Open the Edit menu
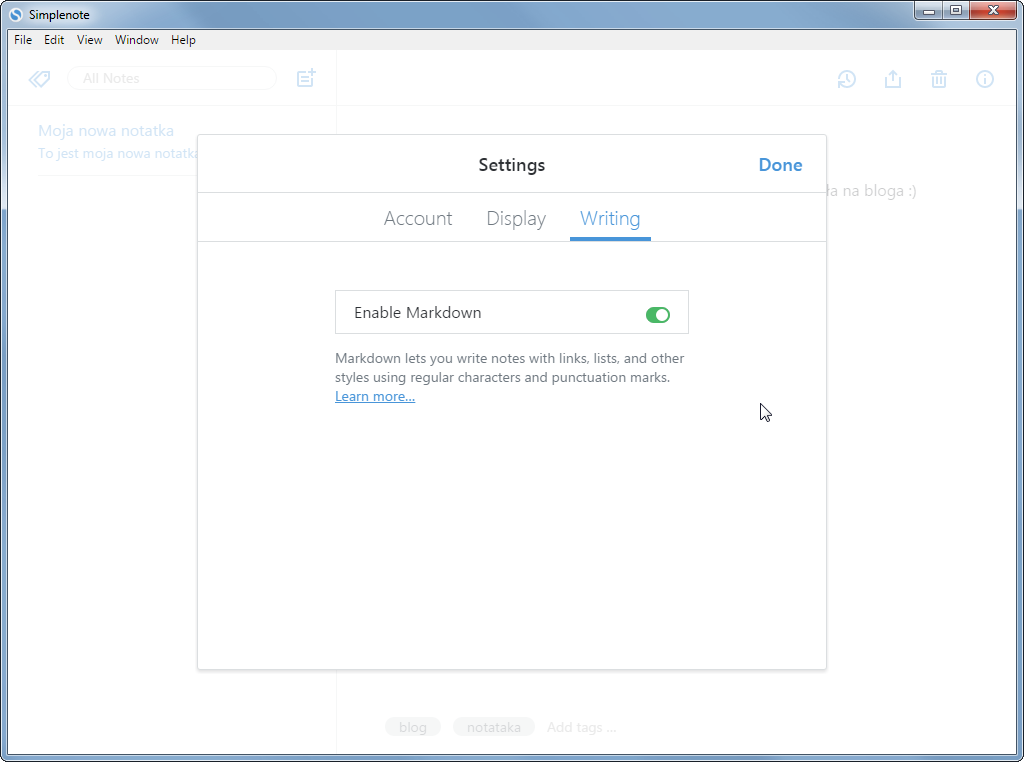The height and width of the screenshot is (762, 1024). coord(54,40)
